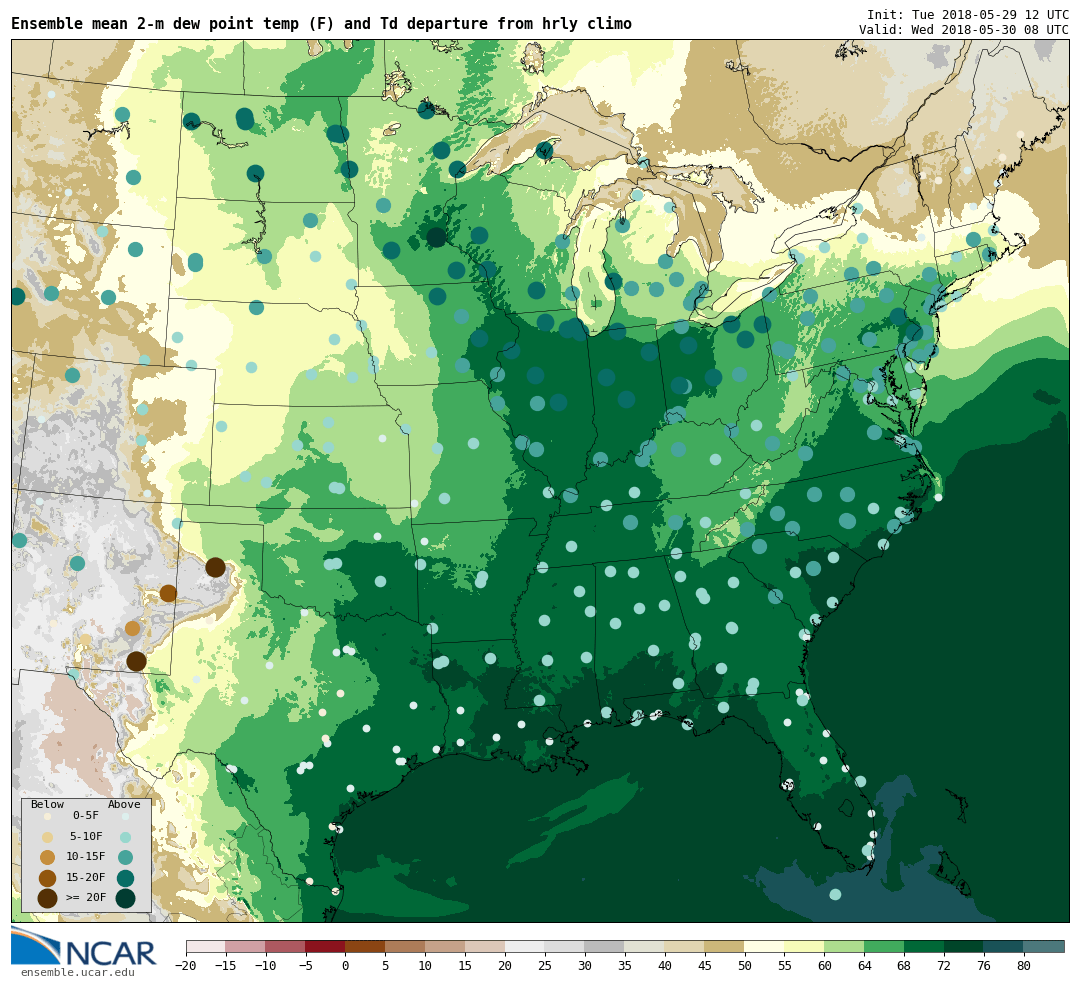This screenshot has height=985, width=1080.
Task: Pick the colorbar swatch between 10 and 15
Action: tap(446, 946)
